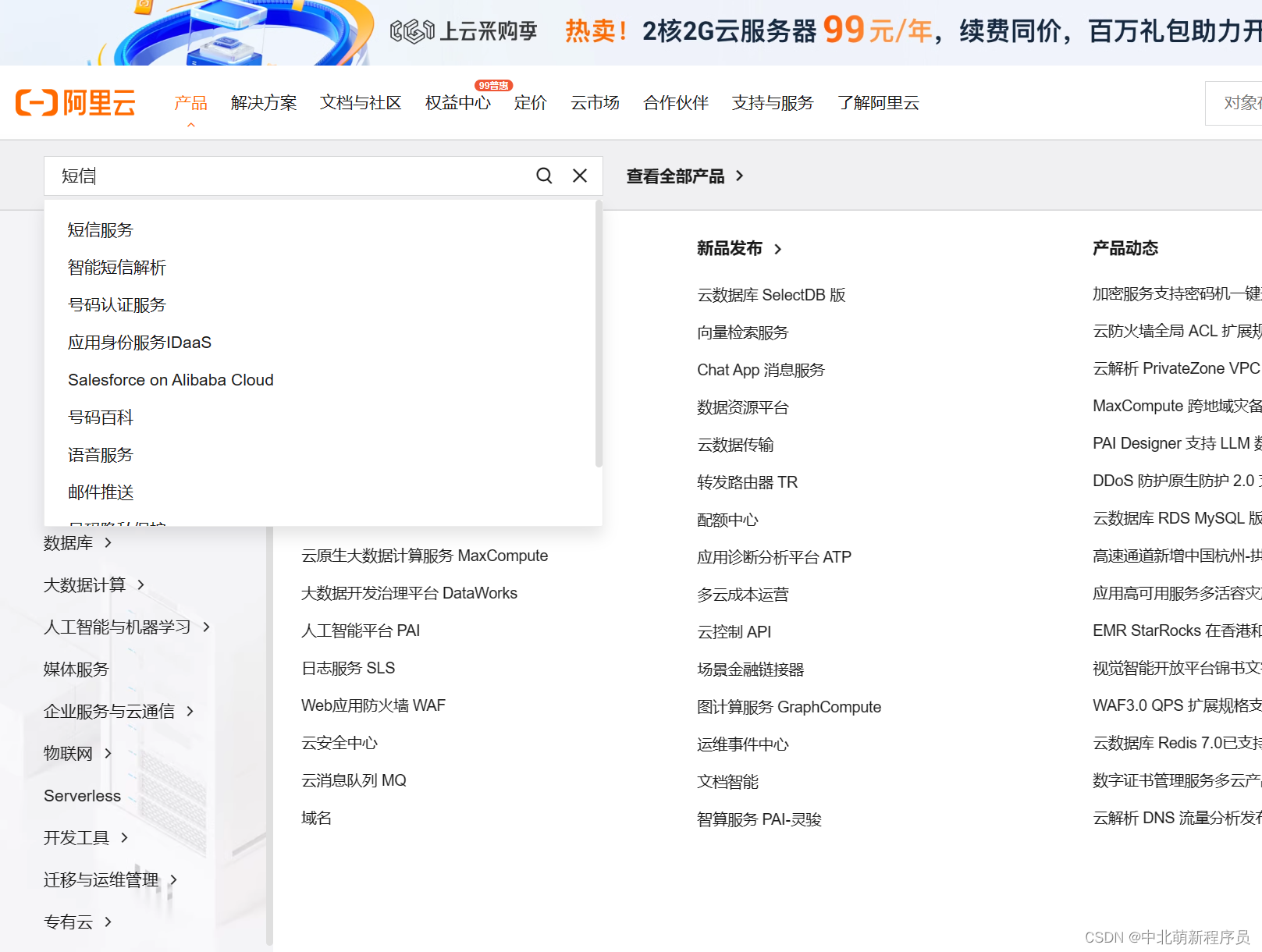Click the top promotional banner
1262x952 pixels.
pyautogui.click(x=631, y=32)
